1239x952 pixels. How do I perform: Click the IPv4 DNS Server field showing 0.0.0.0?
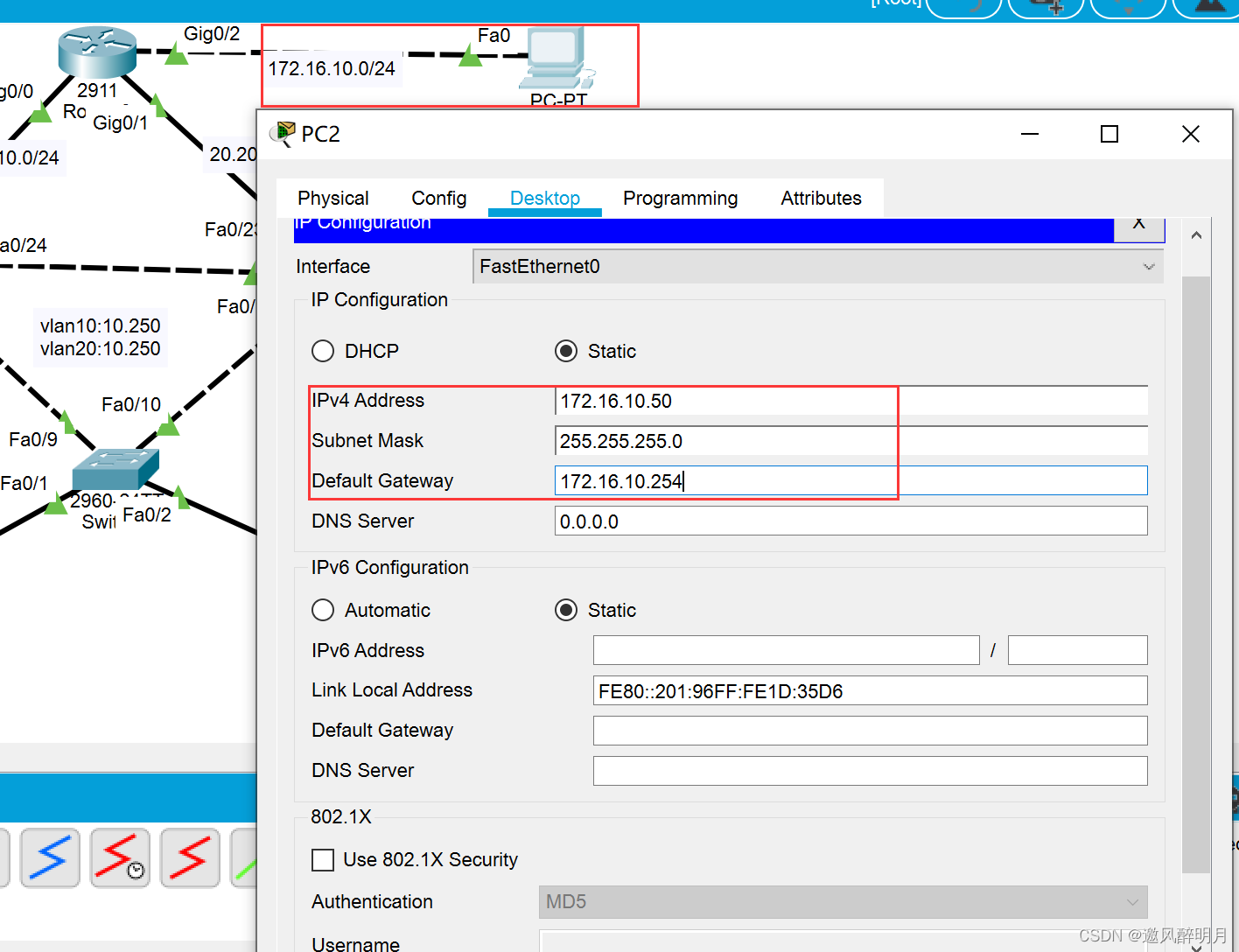(850, 521)
